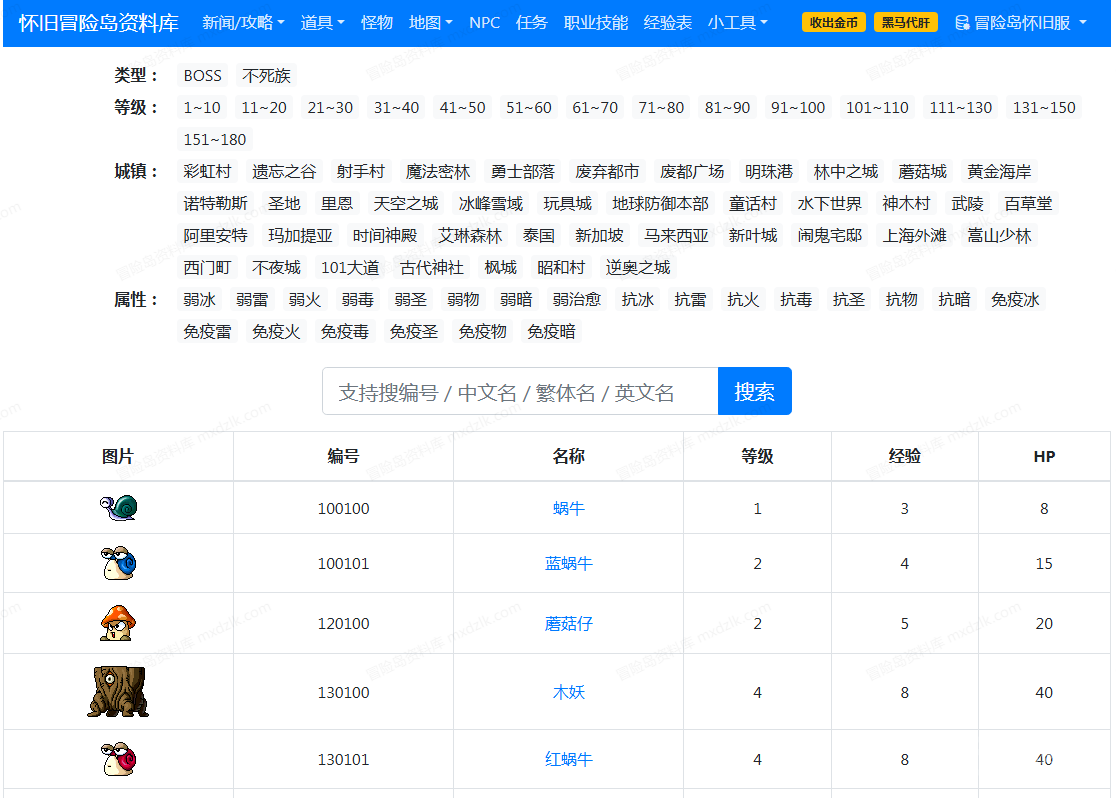The width and height of the screenshot is (1116, 798).
Task: Filter by 不死族 type
Action: 266,75
